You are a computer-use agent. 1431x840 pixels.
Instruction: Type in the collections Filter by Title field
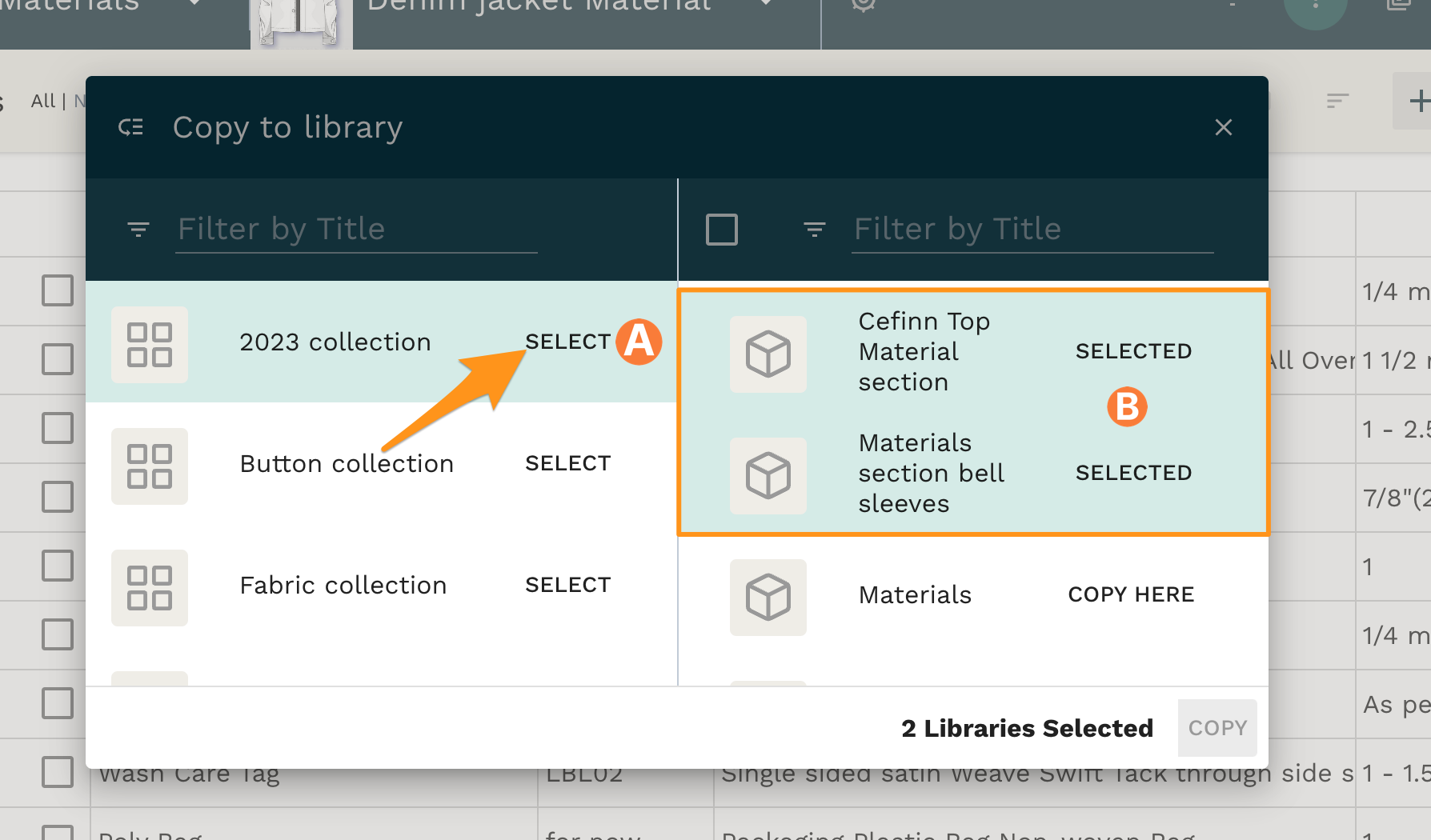point(356,230)
